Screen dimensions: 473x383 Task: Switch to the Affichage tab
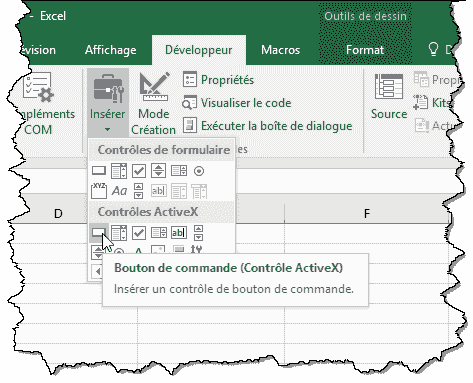click(x=111, y=50)
